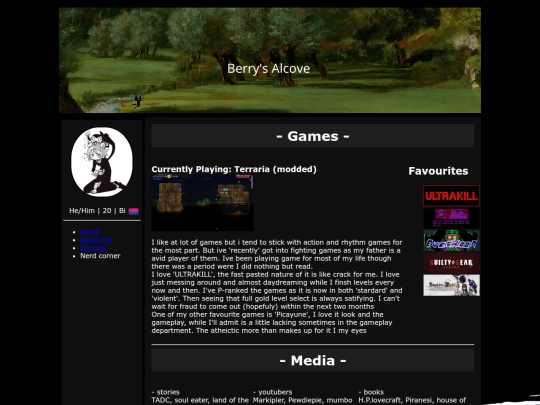Image resolution: width=540 pixels, height=405 pixels.
Task: Open the About Me sidebar link
Action: 96,240
